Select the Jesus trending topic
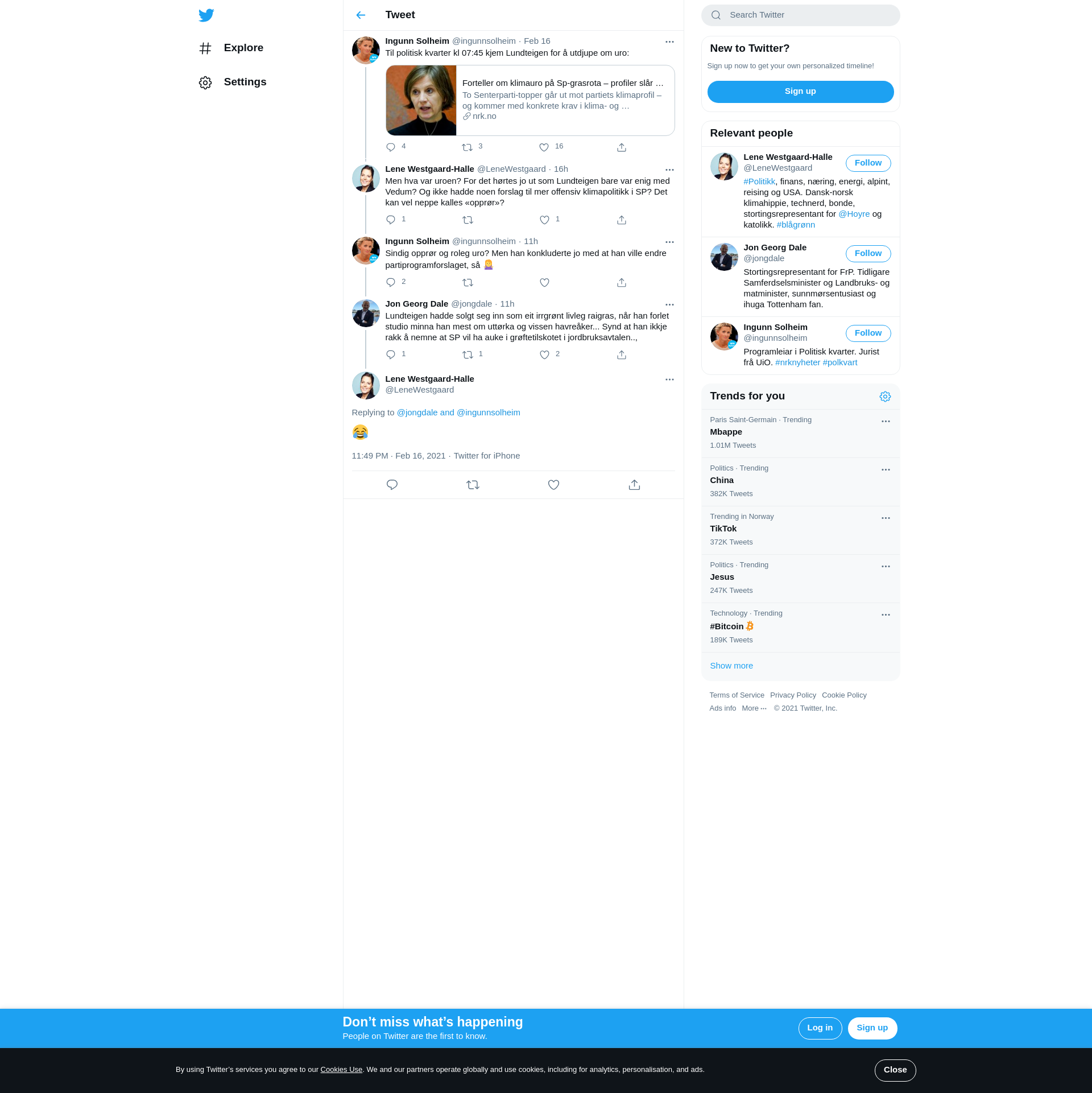Viewport: 1092px width, 1093px height. click(x=800, y=579)
